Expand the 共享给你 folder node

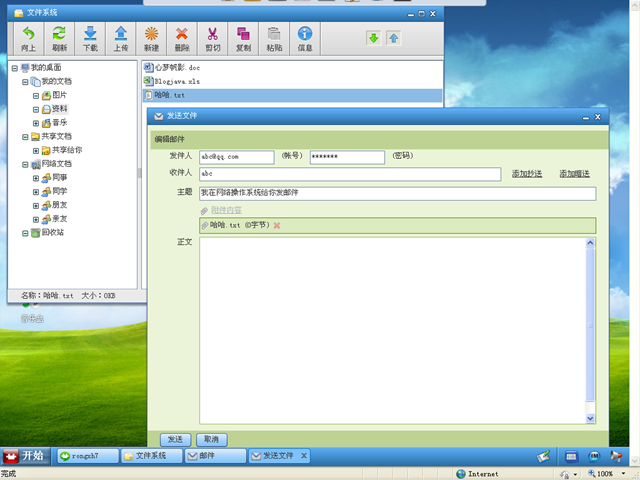[x=36, y=151]
